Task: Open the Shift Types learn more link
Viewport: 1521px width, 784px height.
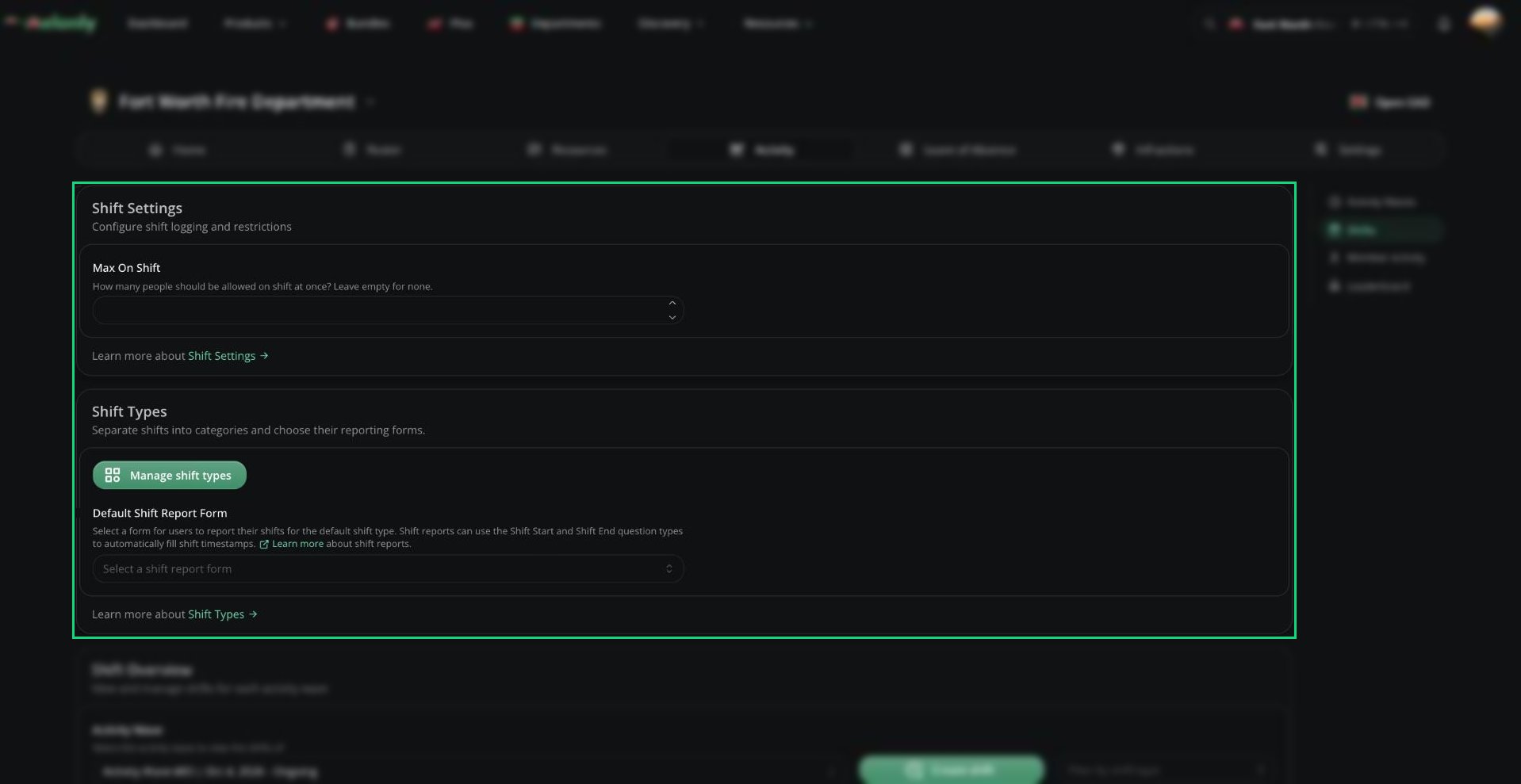Action: [x=216, y=614]
